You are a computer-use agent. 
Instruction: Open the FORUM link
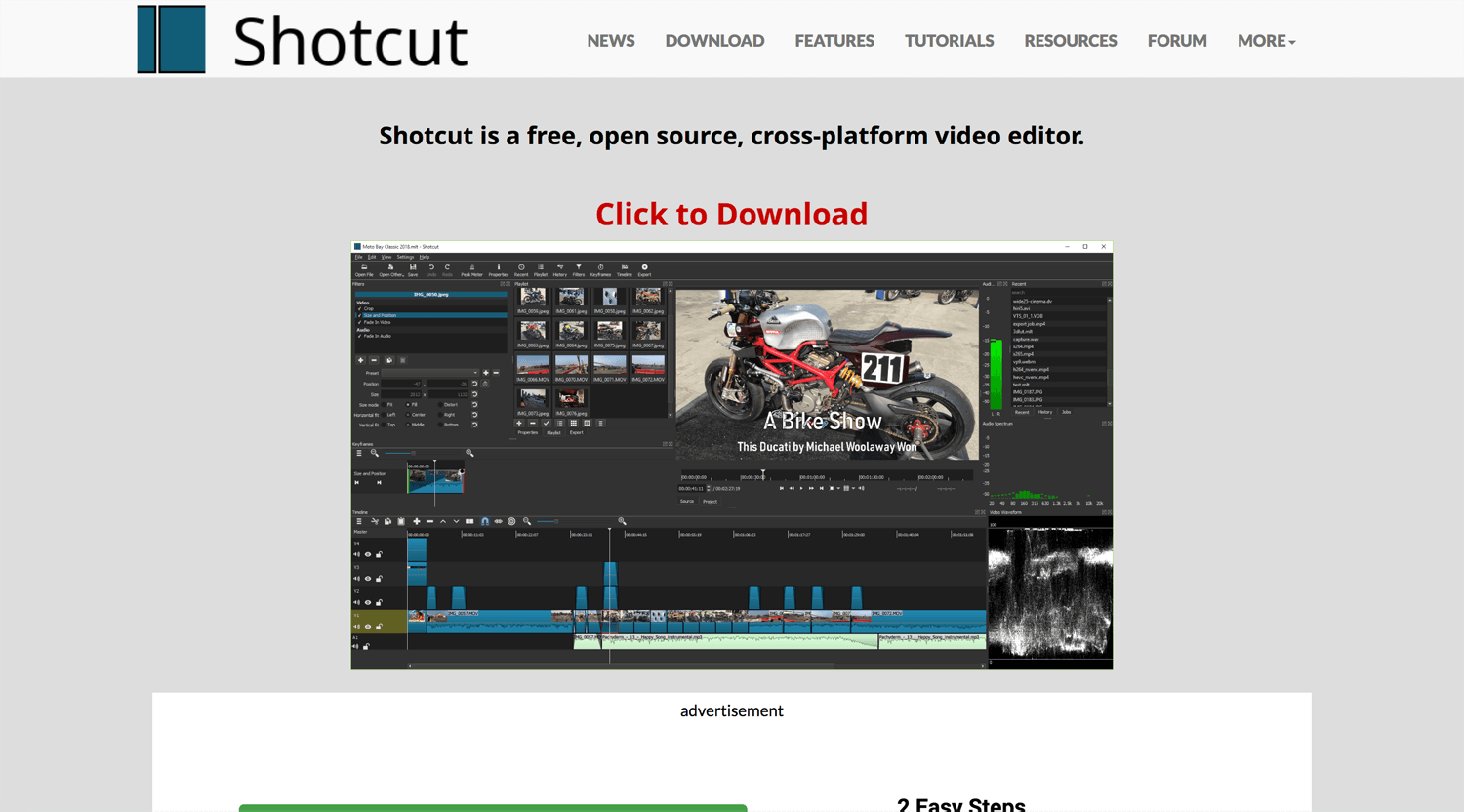[1177, 41]
